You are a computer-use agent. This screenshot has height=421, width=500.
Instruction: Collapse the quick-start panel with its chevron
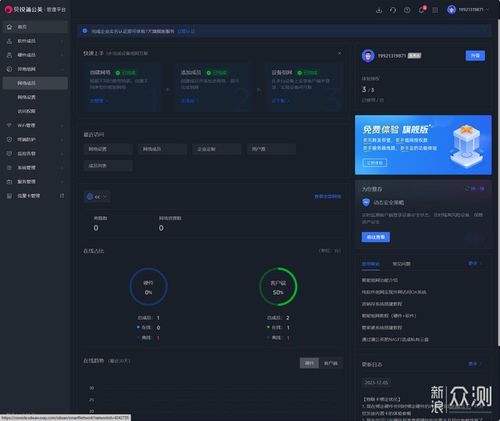(x=339, y=53)
